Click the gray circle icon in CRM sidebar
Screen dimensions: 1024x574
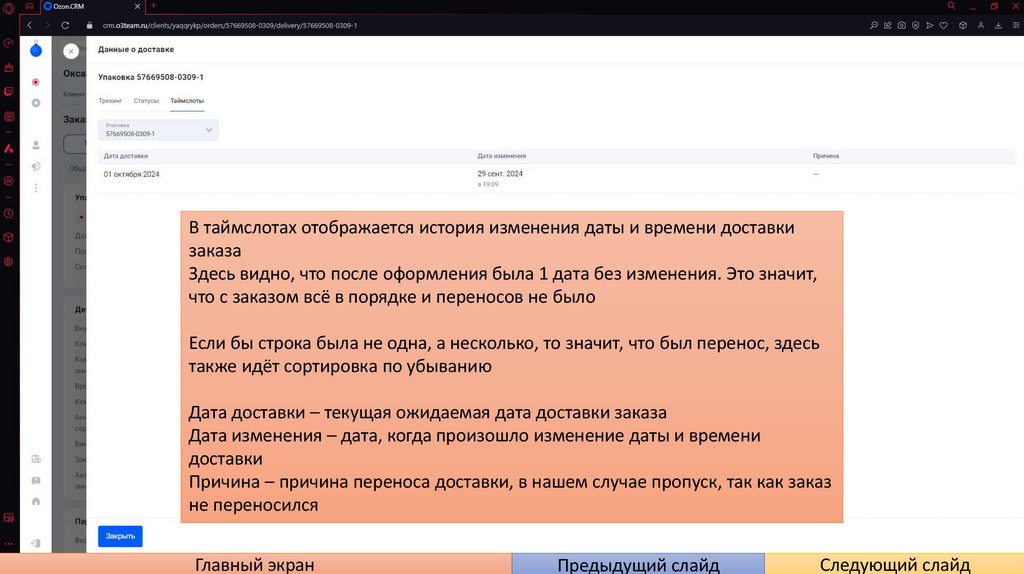(36, 103)
